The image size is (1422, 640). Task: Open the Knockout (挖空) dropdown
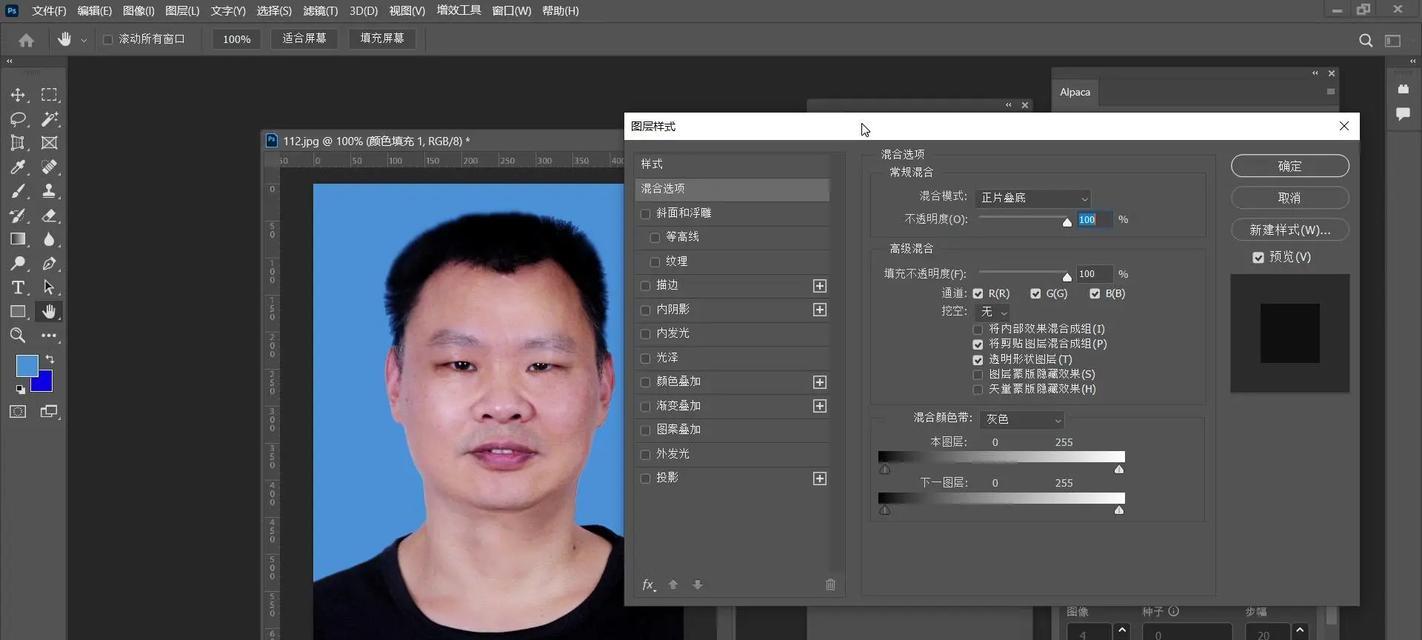click(992, 312)
